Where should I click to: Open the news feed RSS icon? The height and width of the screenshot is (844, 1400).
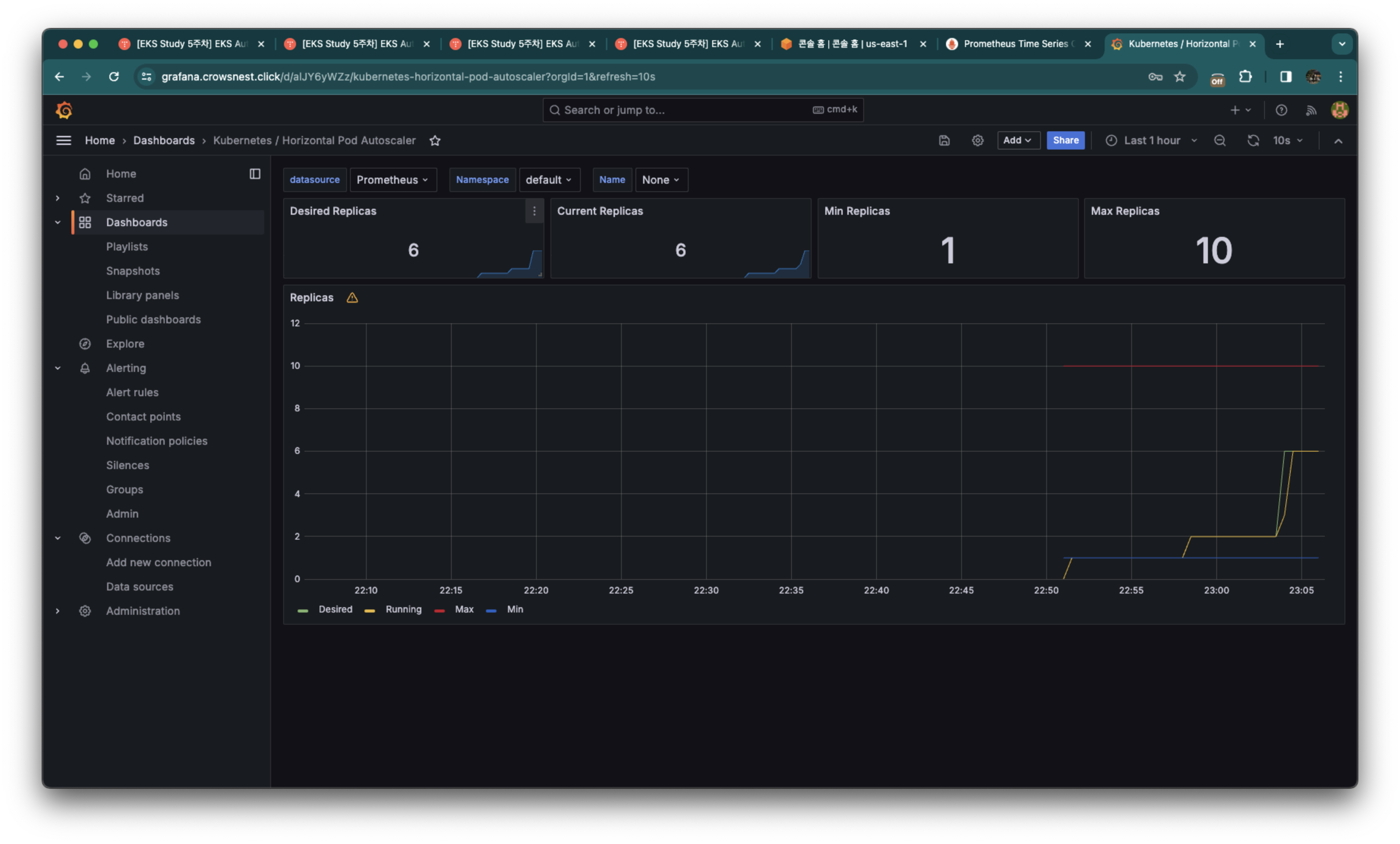click(x=1311, y=110)
